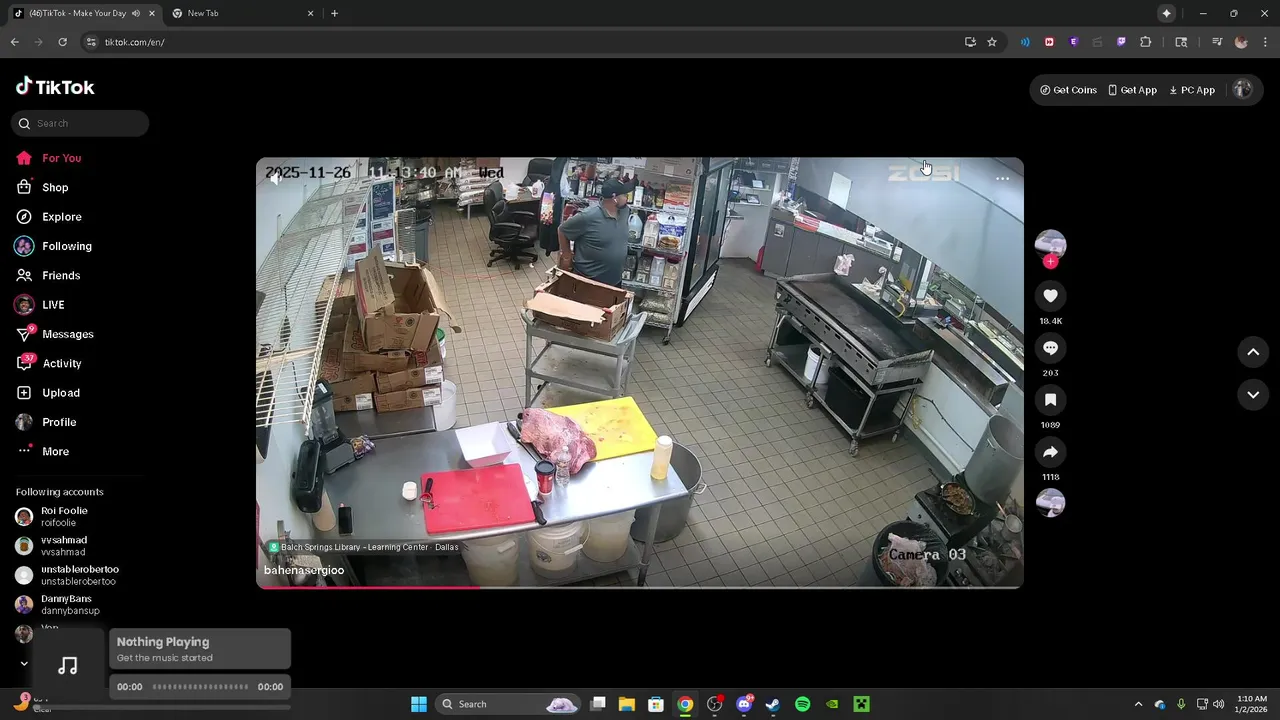Image resolution: width=1280 pixels, height=720 pixels.
Task: Share the video with the arrow icon
Action: click(1050, 452)
